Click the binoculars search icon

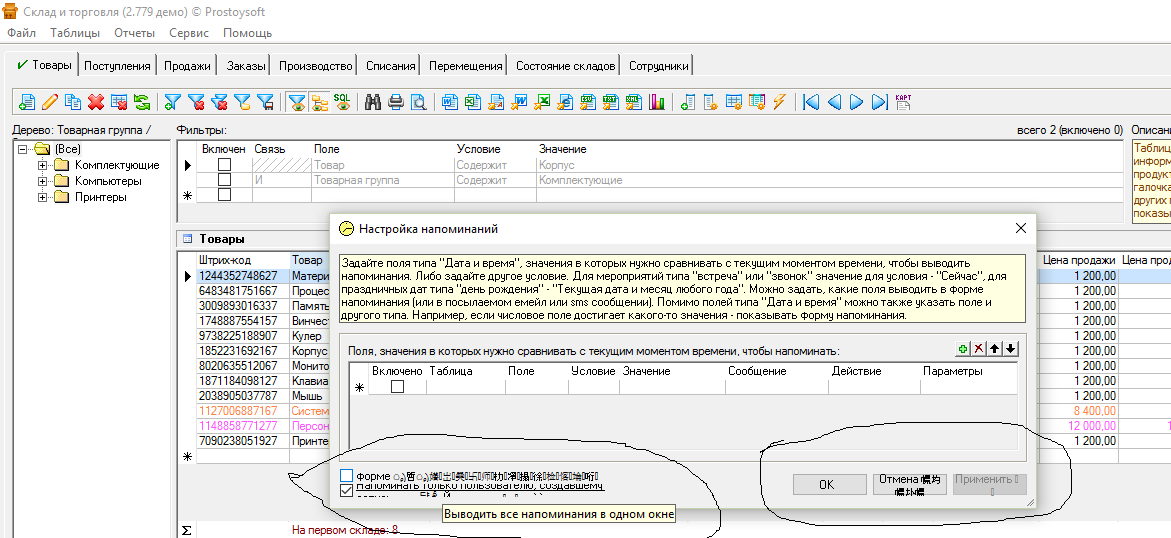tap(373, 102)
